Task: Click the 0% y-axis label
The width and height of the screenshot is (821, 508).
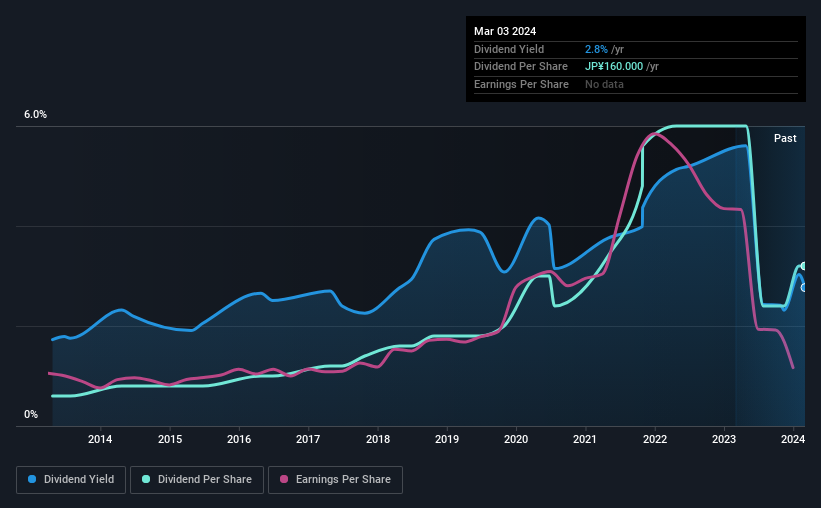Action: pyautogui.click(x=31, y=414)
